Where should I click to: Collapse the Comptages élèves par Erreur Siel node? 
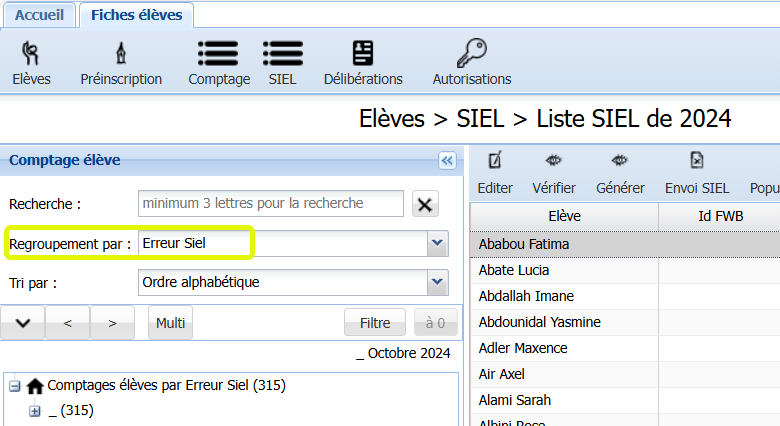(15, 385)
